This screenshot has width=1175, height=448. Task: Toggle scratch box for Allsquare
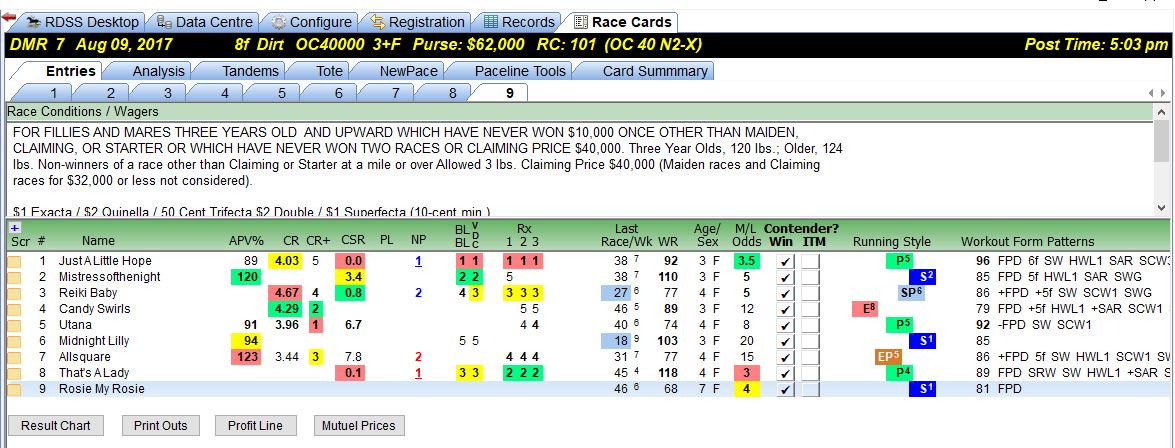click(x=15, y=357)
